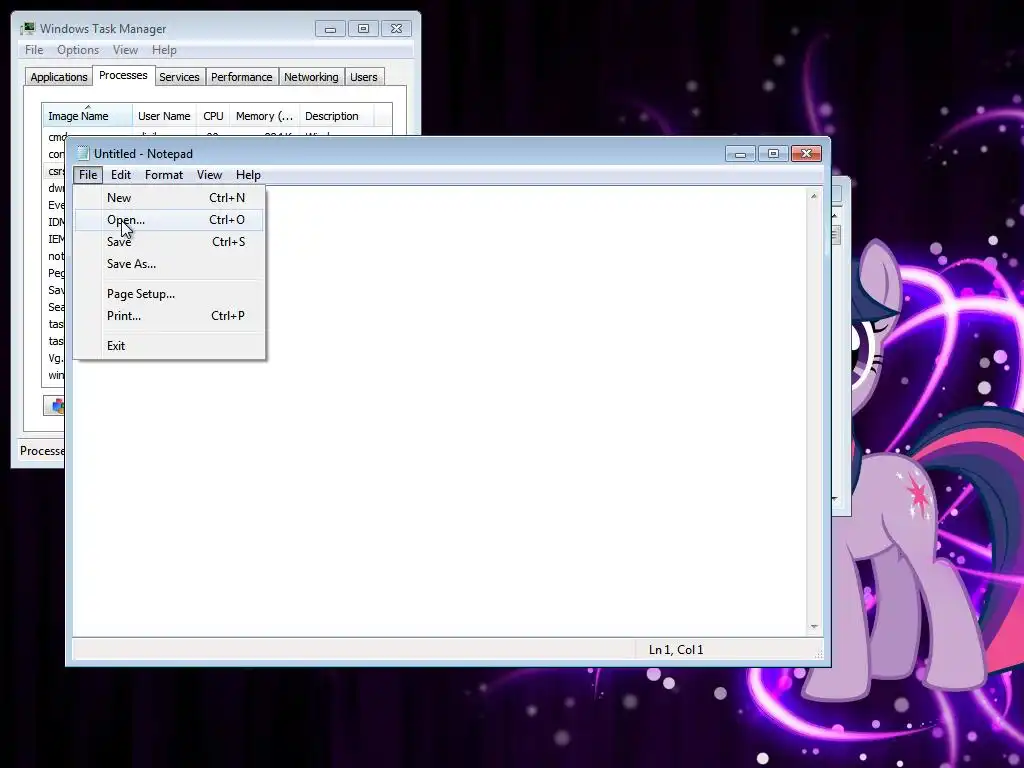The width and height of the screenshot is (1024, 768).
Task: Sort processes by Memory column
Action: (x=264, y=116)
